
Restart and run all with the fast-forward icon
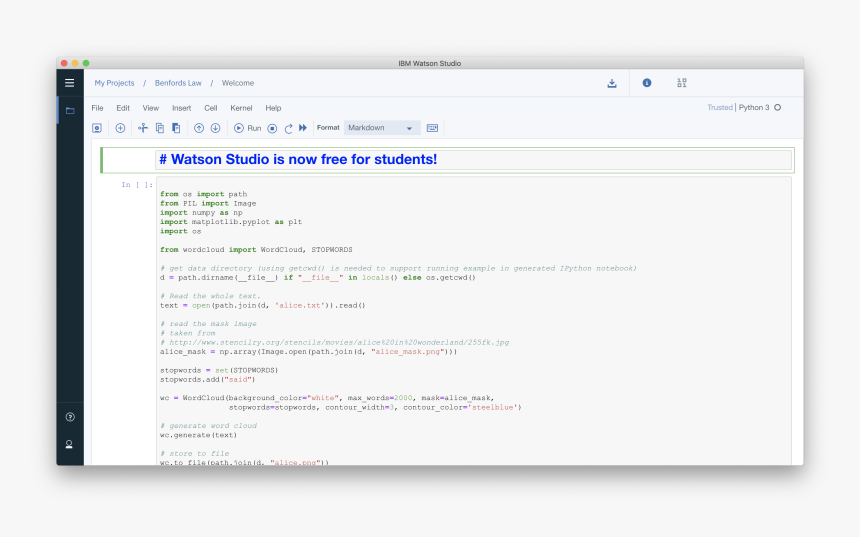pos(303,128)
